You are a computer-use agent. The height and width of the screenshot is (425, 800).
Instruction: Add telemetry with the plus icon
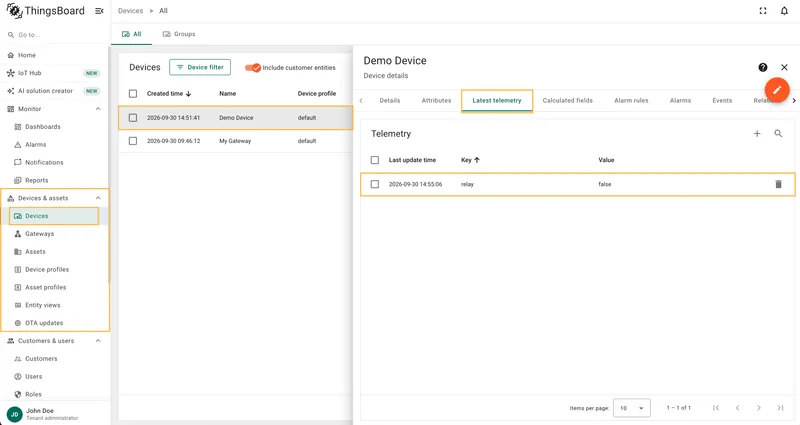[x=757, y=134]
